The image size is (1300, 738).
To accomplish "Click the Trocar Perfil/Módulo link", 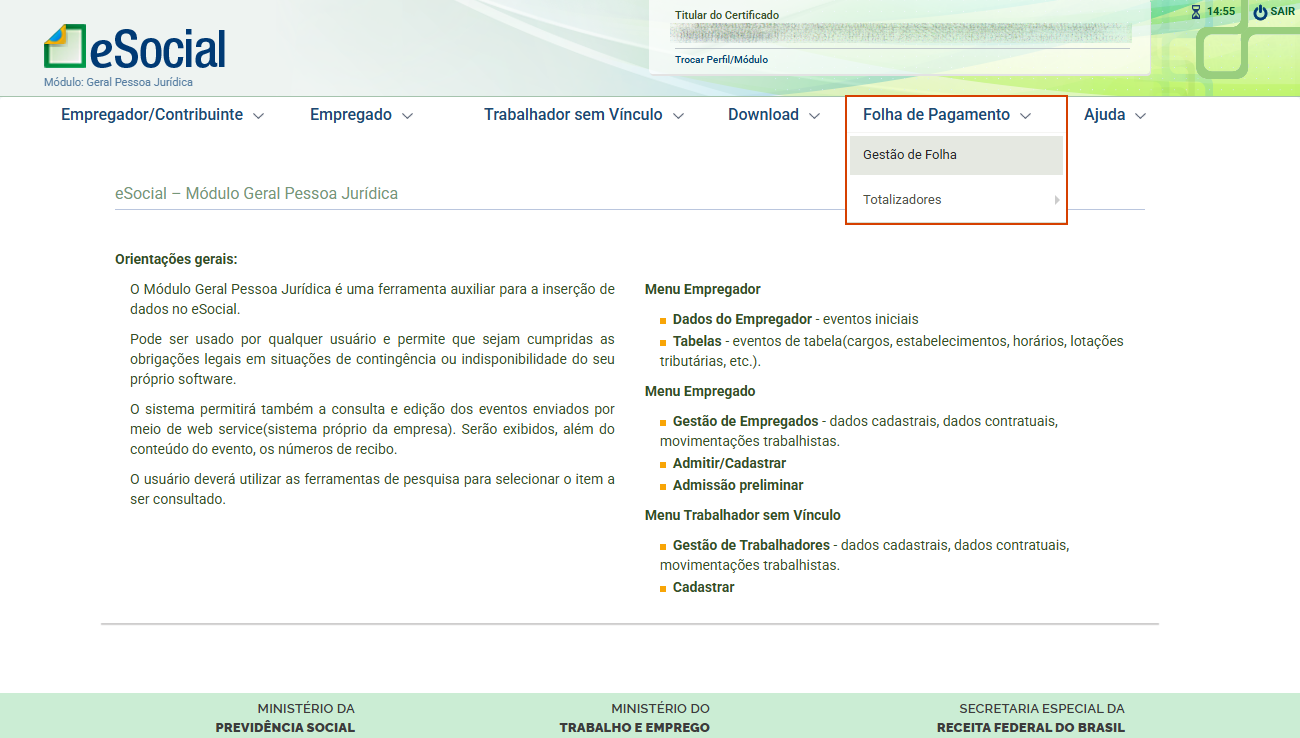I will pos(721,60).
